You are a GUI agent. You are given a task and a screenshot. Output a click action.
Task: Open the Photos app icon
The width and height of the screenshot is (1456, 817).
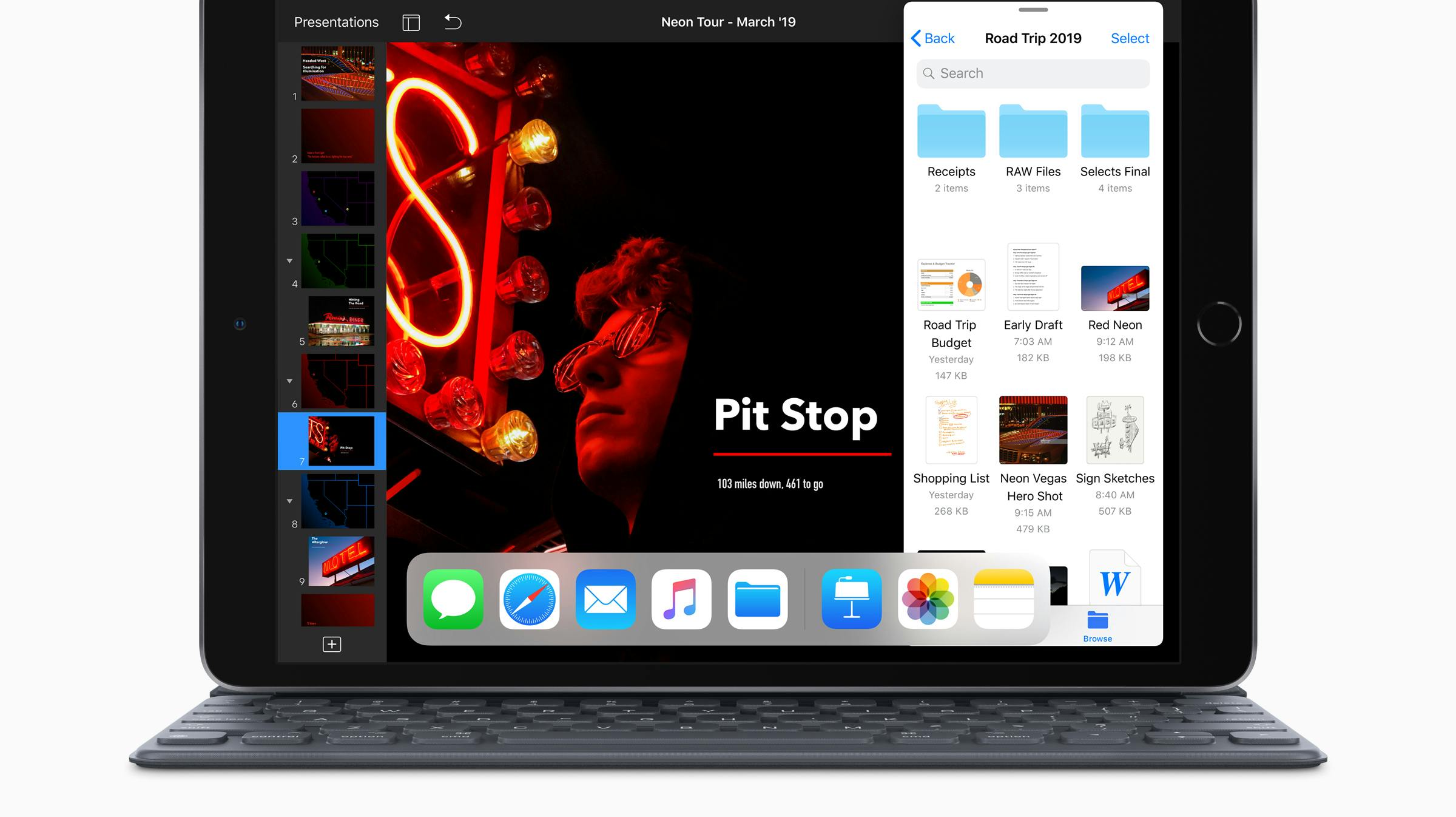pyautogui.click(x=928, y=599)
